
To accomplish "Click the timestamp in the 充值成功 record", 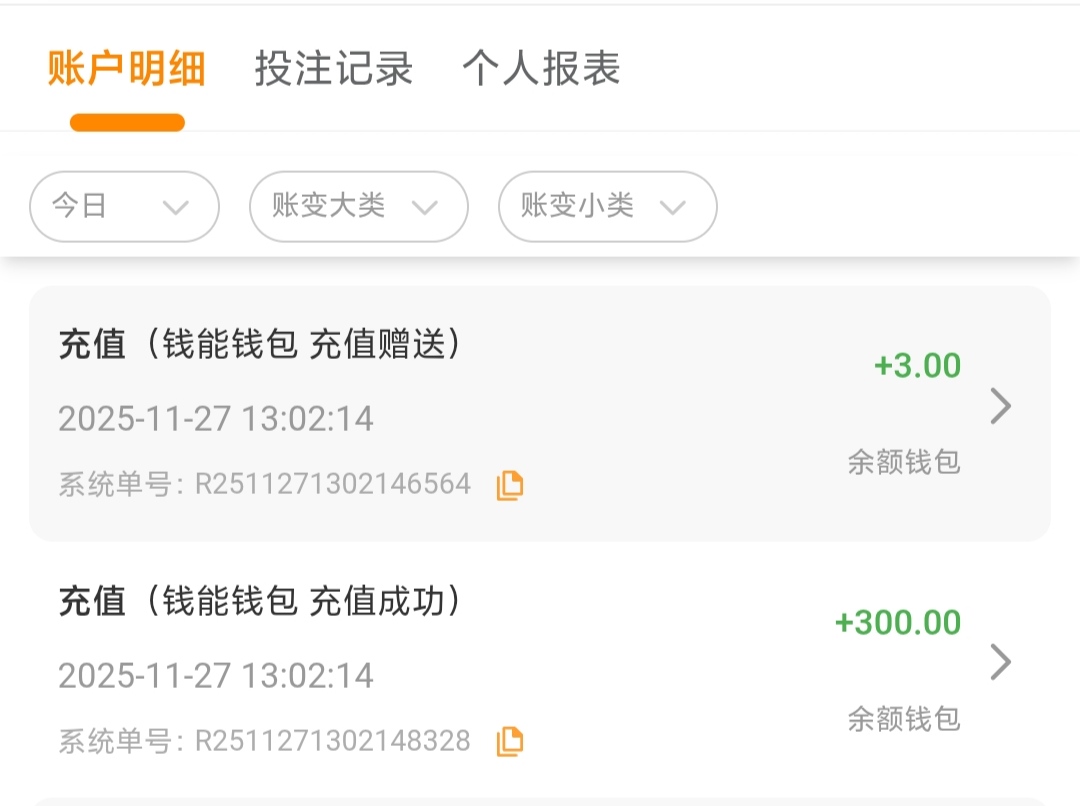I will (x=216, y=675).
